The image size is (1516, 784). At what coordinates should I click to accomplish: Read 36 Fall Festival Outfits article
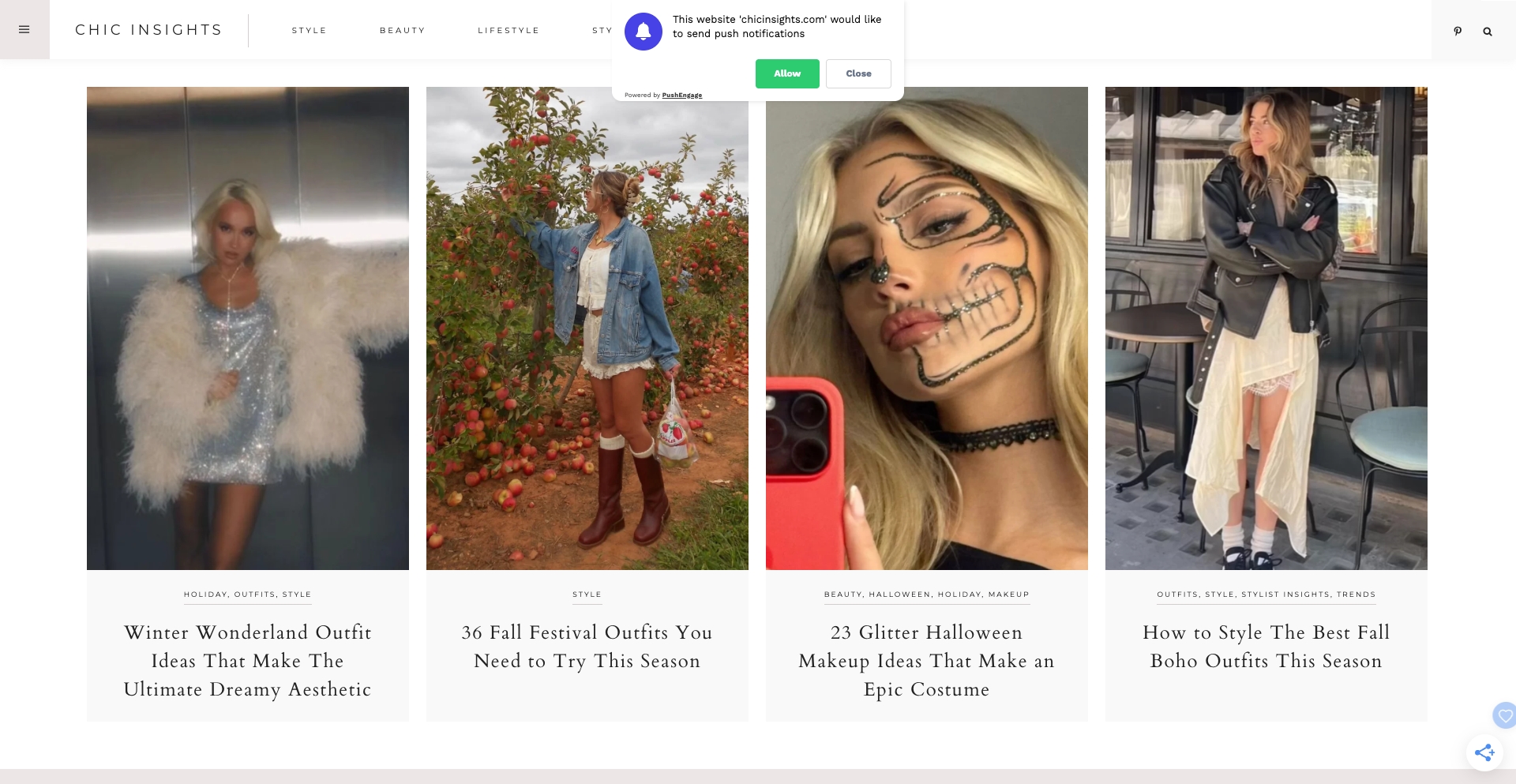tap(587, 647)
